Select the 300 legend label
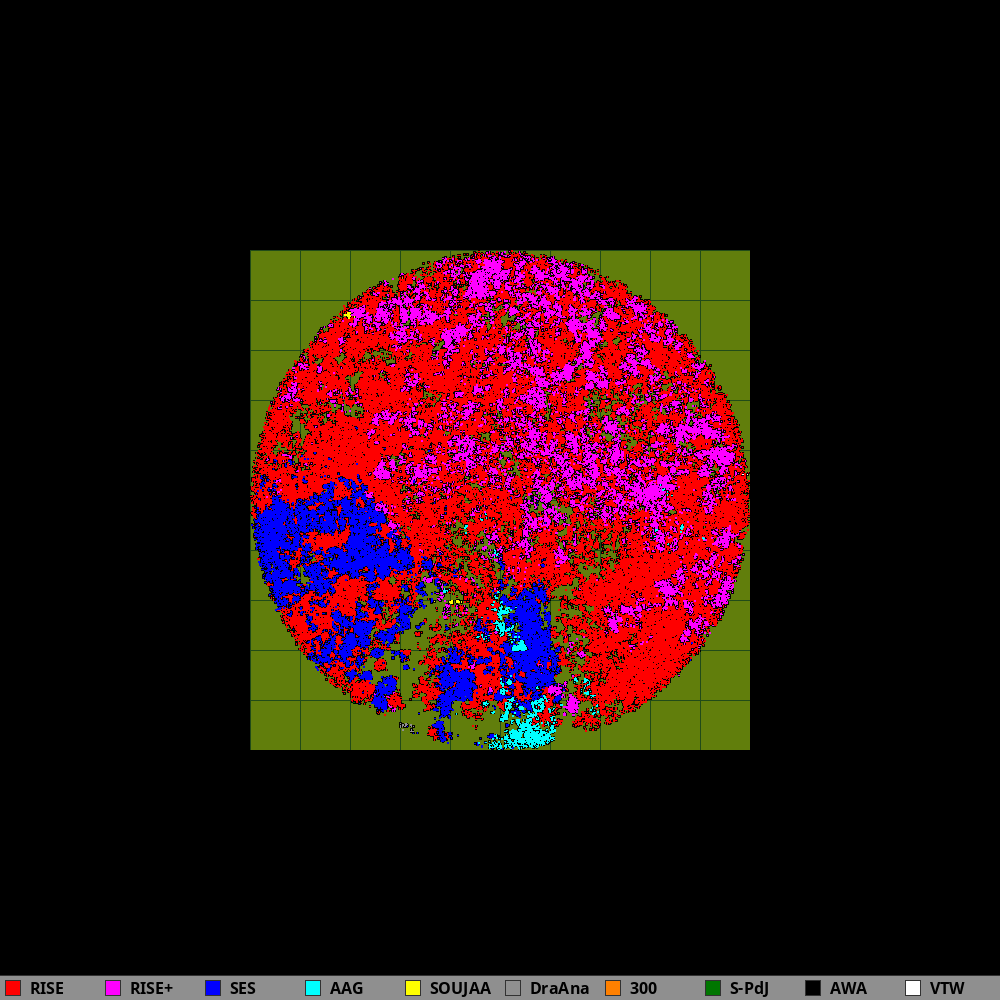The width and height of the screenshot is (1000, 1000). (643, 989)
